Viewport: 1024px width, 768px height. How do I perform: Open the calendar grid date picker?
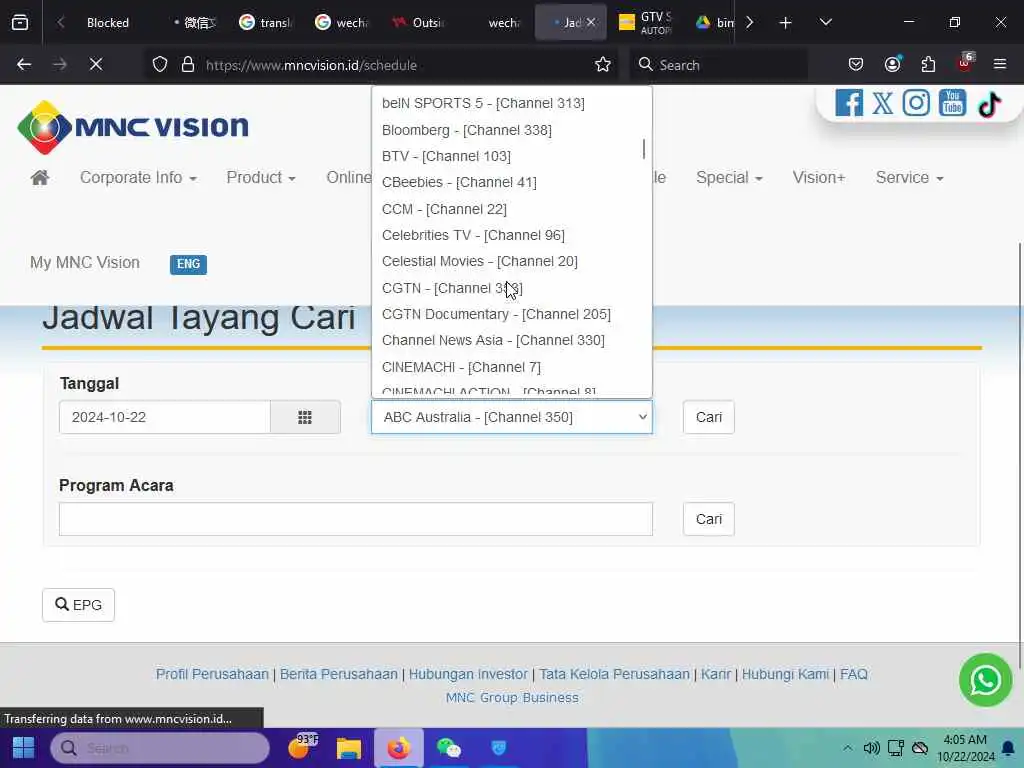[x=305, y=417]
